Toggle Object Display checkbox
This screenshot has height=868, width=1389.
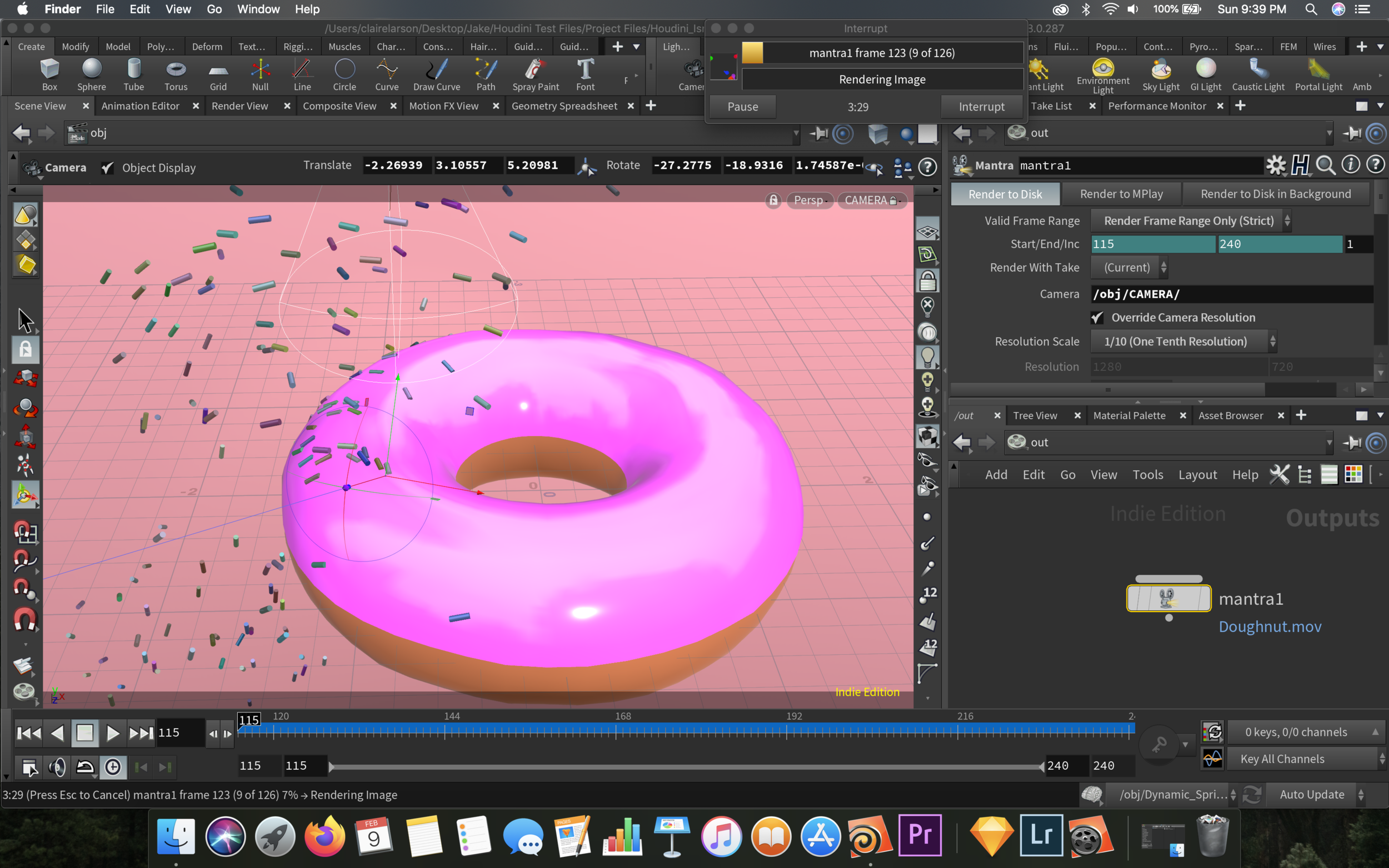click(x=107, y=168)
